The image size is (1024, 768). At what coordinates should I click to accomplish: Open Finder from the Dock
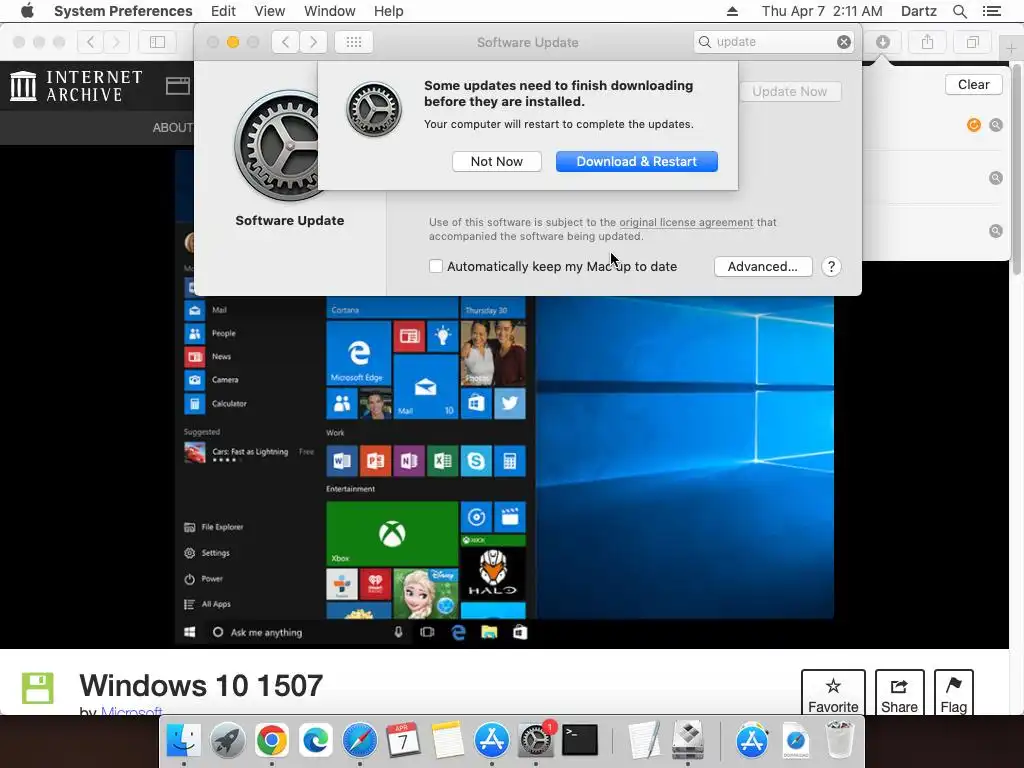coord(184,741)
